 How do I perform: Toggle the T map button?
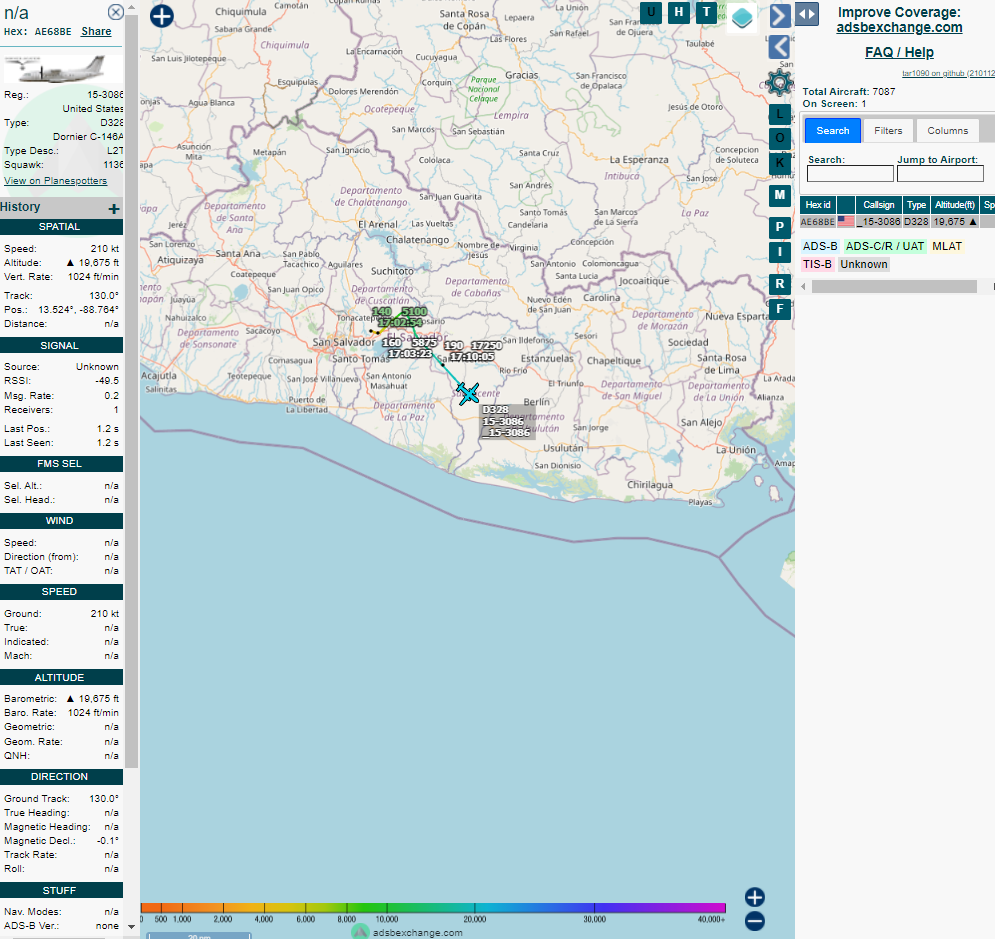pos(706,12)
